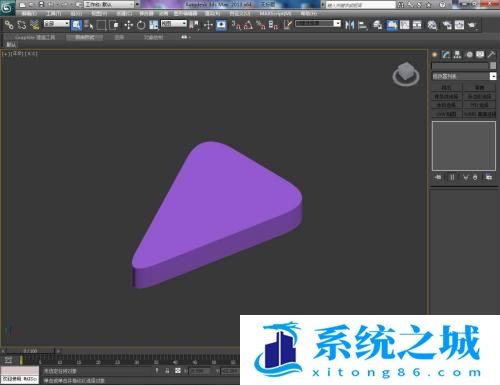Click the Select and Link tool
Image resolution: width=500 pixels, height=385 pixels.
click(9, 25)
